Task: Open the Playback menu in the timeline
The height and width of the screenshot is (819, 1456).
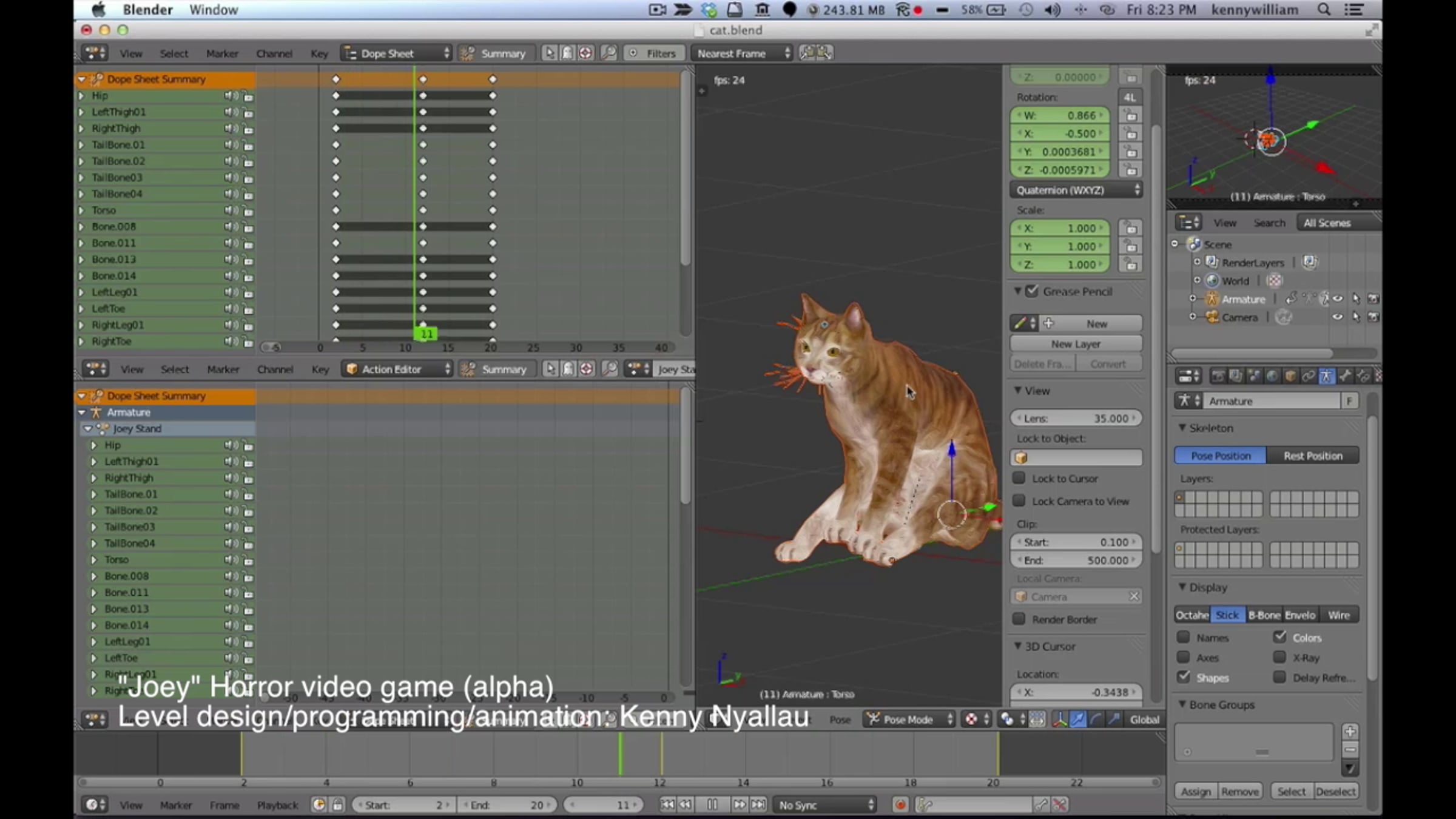Action: (277, 805)
